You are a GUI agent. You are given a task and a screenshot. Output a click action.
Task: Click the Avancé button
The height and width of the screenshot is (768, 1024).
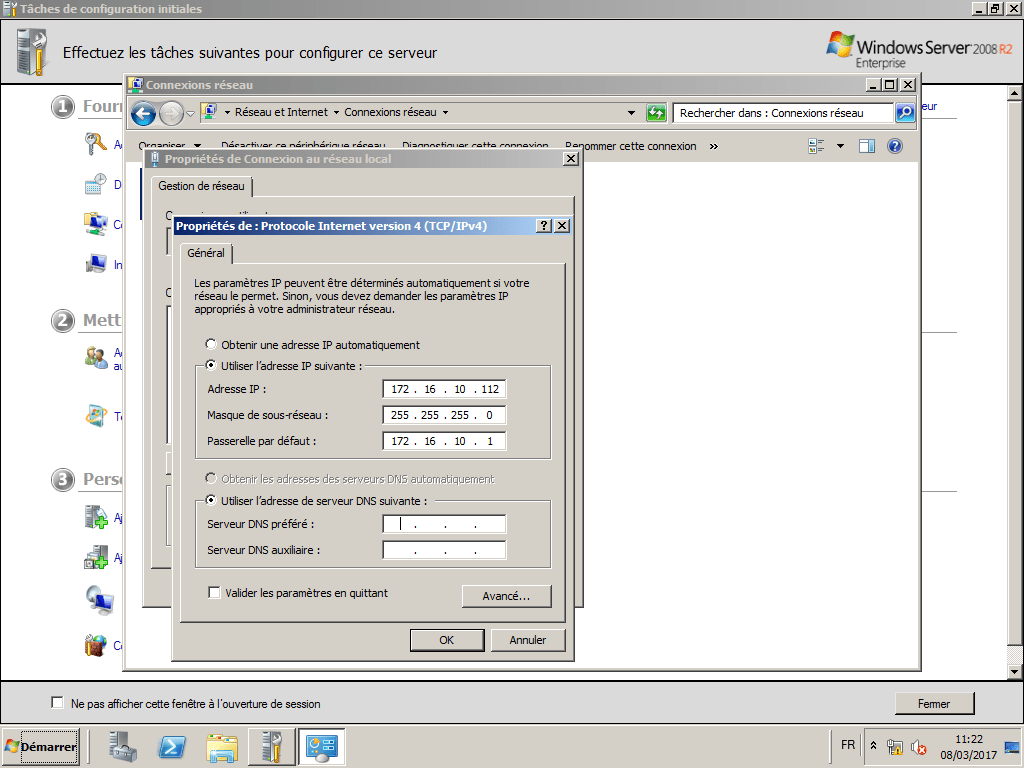(506, 595)
